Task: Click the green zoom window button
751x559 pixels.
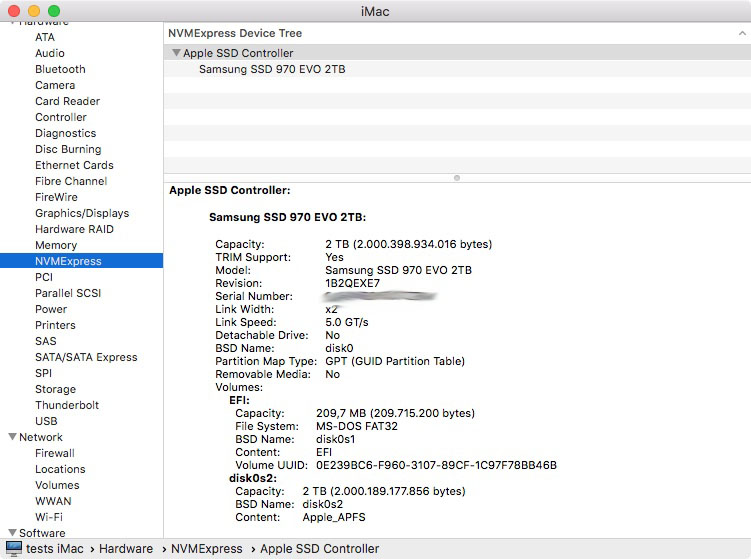Action: pos(54,10)
